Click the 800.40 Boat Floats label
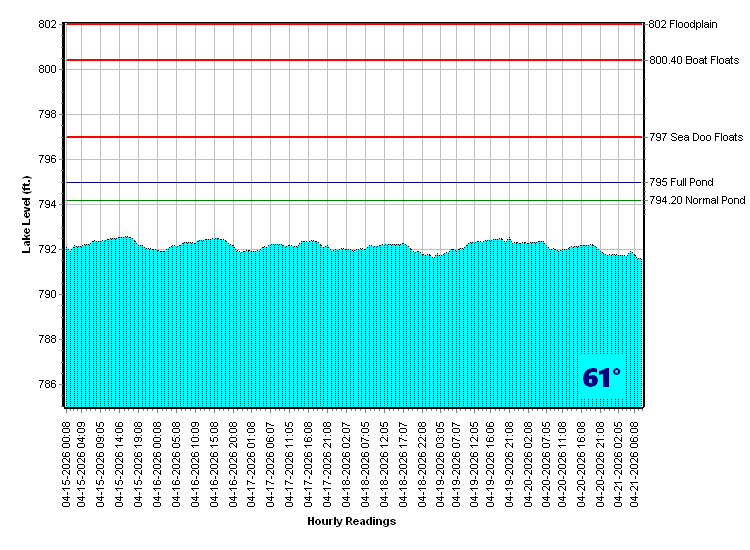Viewport: 750px width, 550px height. click(x=694, y=60)
